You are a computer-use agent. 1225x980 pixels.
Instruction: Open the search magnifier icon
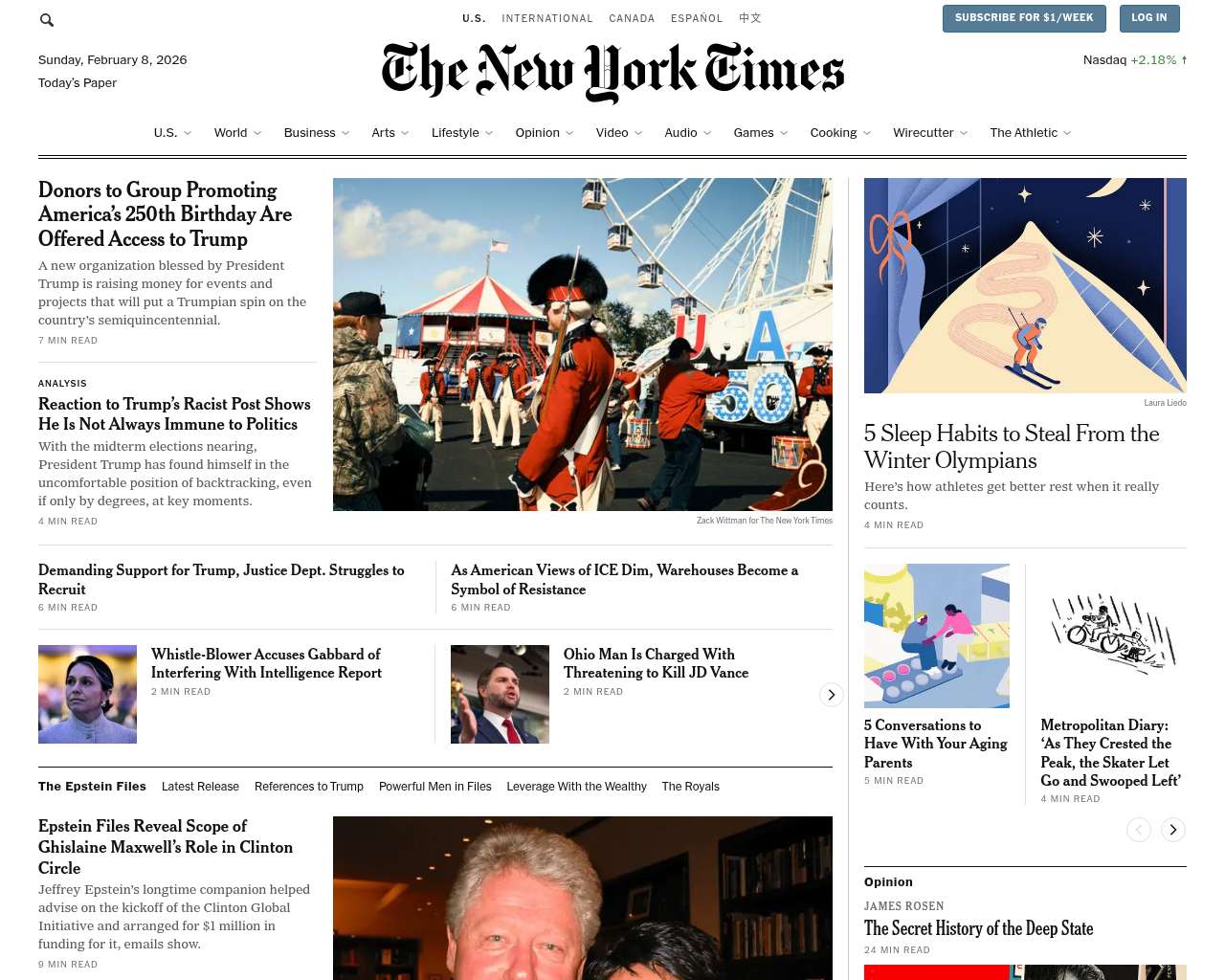(x=47, y=20)
